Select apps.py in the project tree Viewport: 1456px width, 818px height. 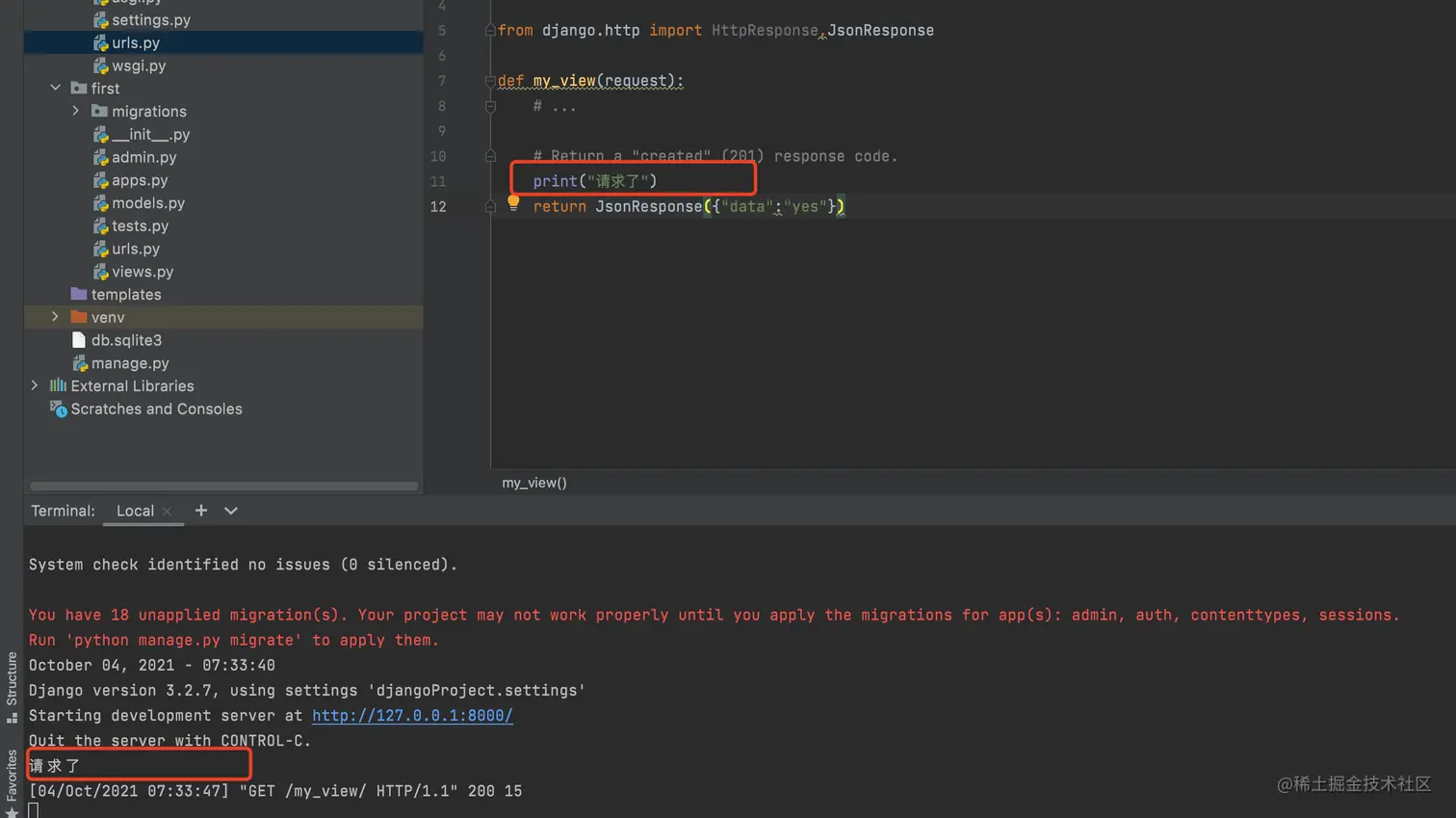point(140,180)
